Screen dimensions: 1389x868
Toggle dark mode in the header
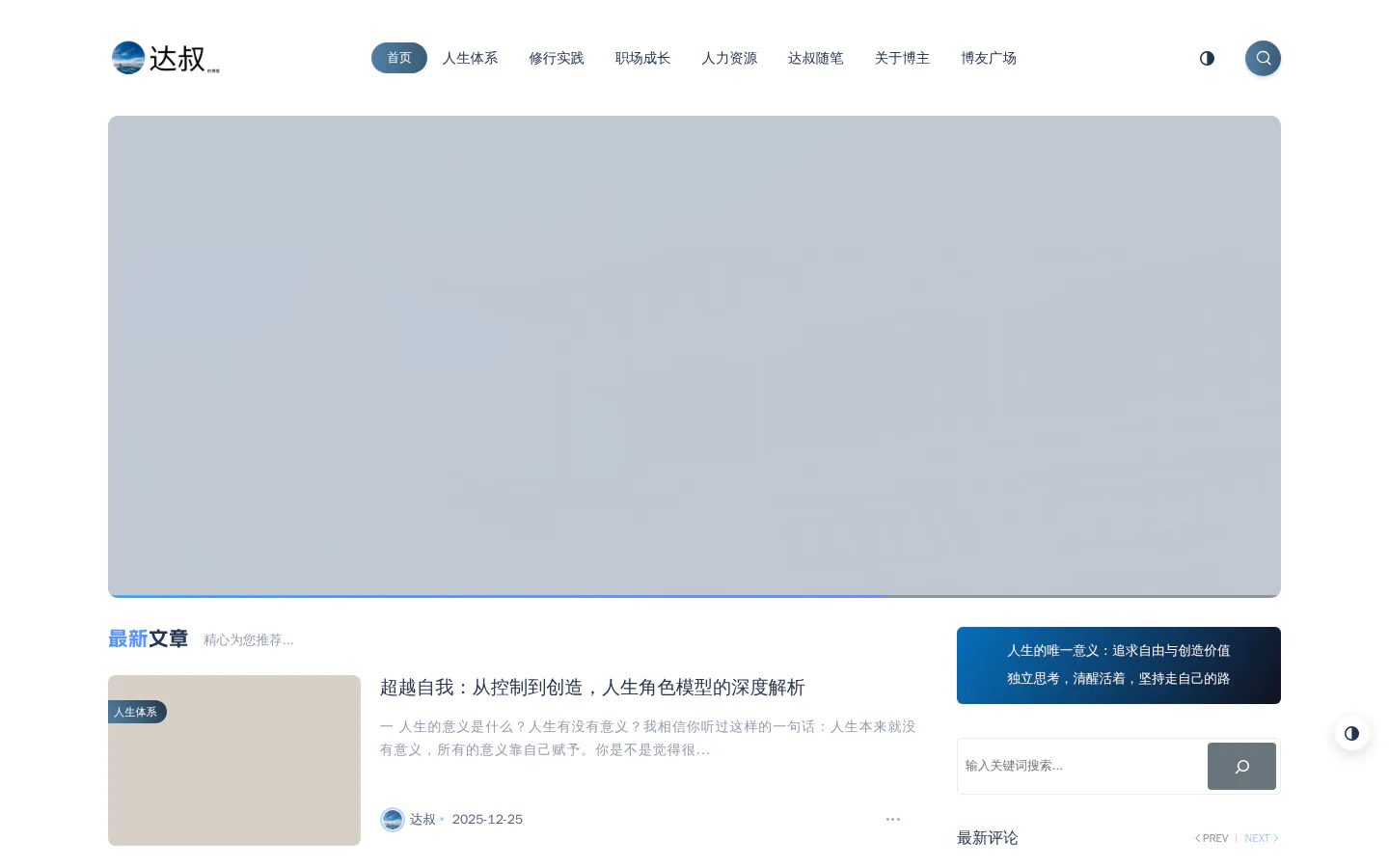click(1207, 58)
